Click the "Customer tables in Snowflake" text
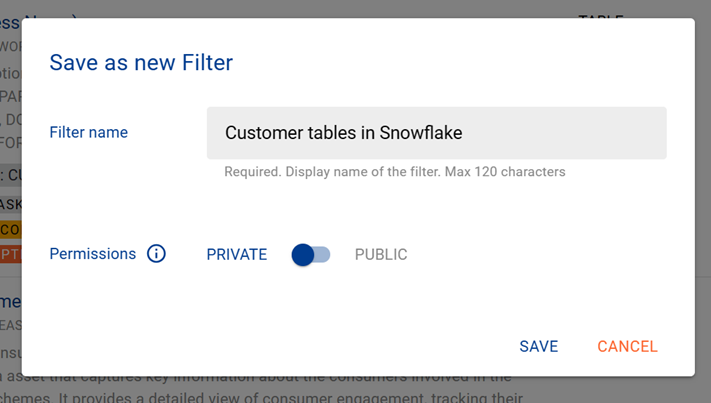 [343, 133]
